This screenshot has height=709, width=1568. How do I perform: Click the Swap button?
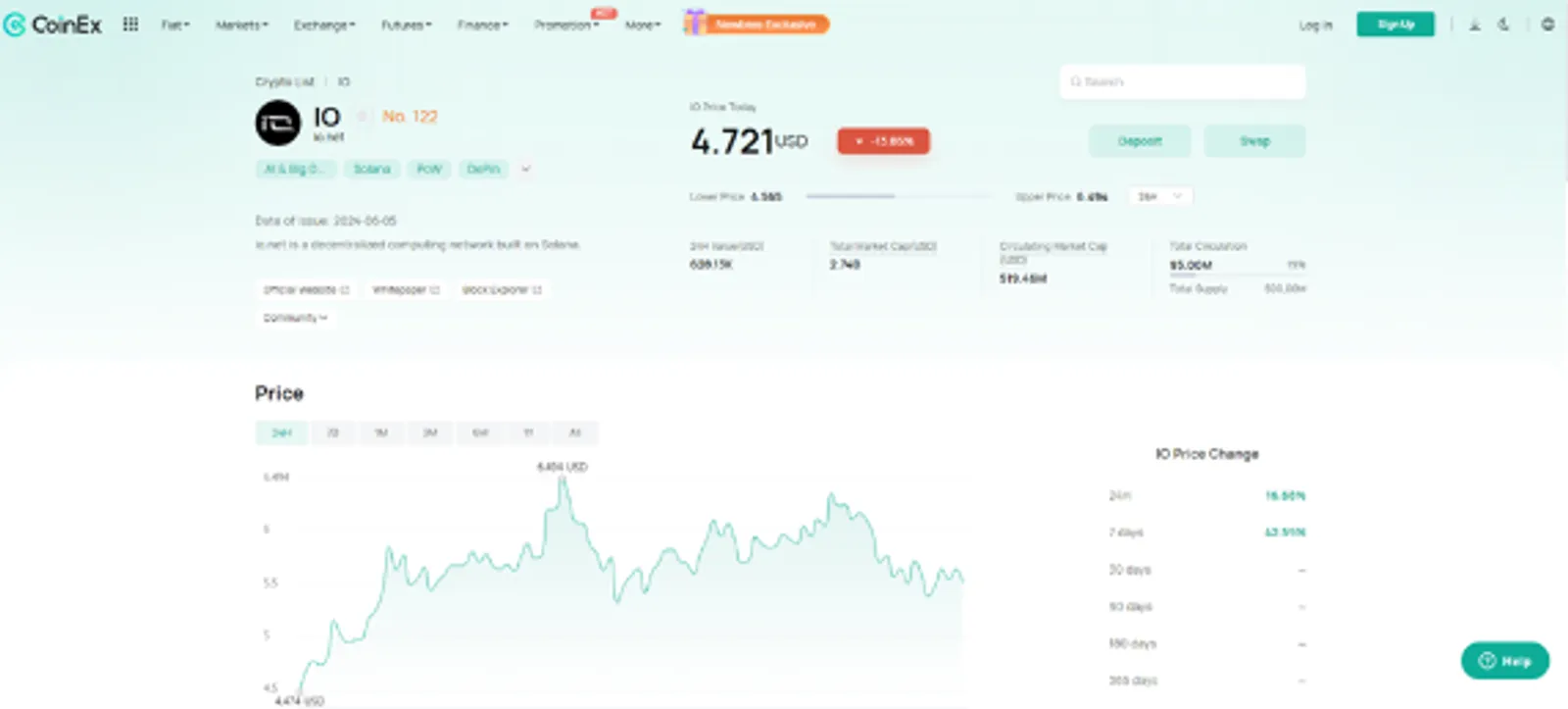tap(1254, 141)
